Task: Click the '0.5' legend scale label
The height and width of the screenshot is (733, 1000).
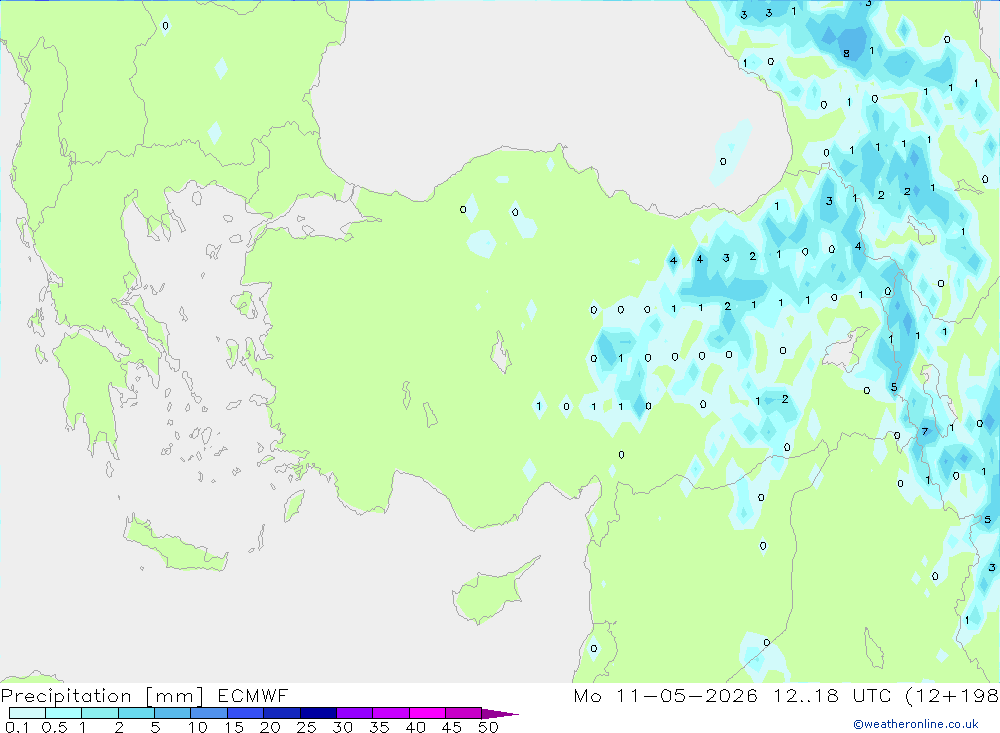Action: [x=54, y=727]
